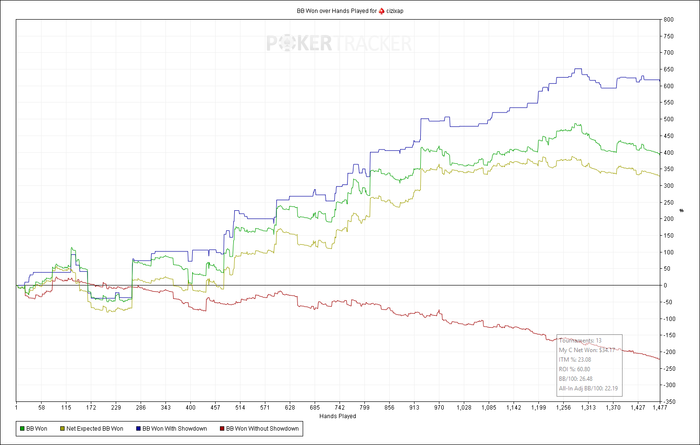The height and width of the screenshot is (445, 700).
Task: Click y-axis tick label 650
Action: click(x=669, y=70)
